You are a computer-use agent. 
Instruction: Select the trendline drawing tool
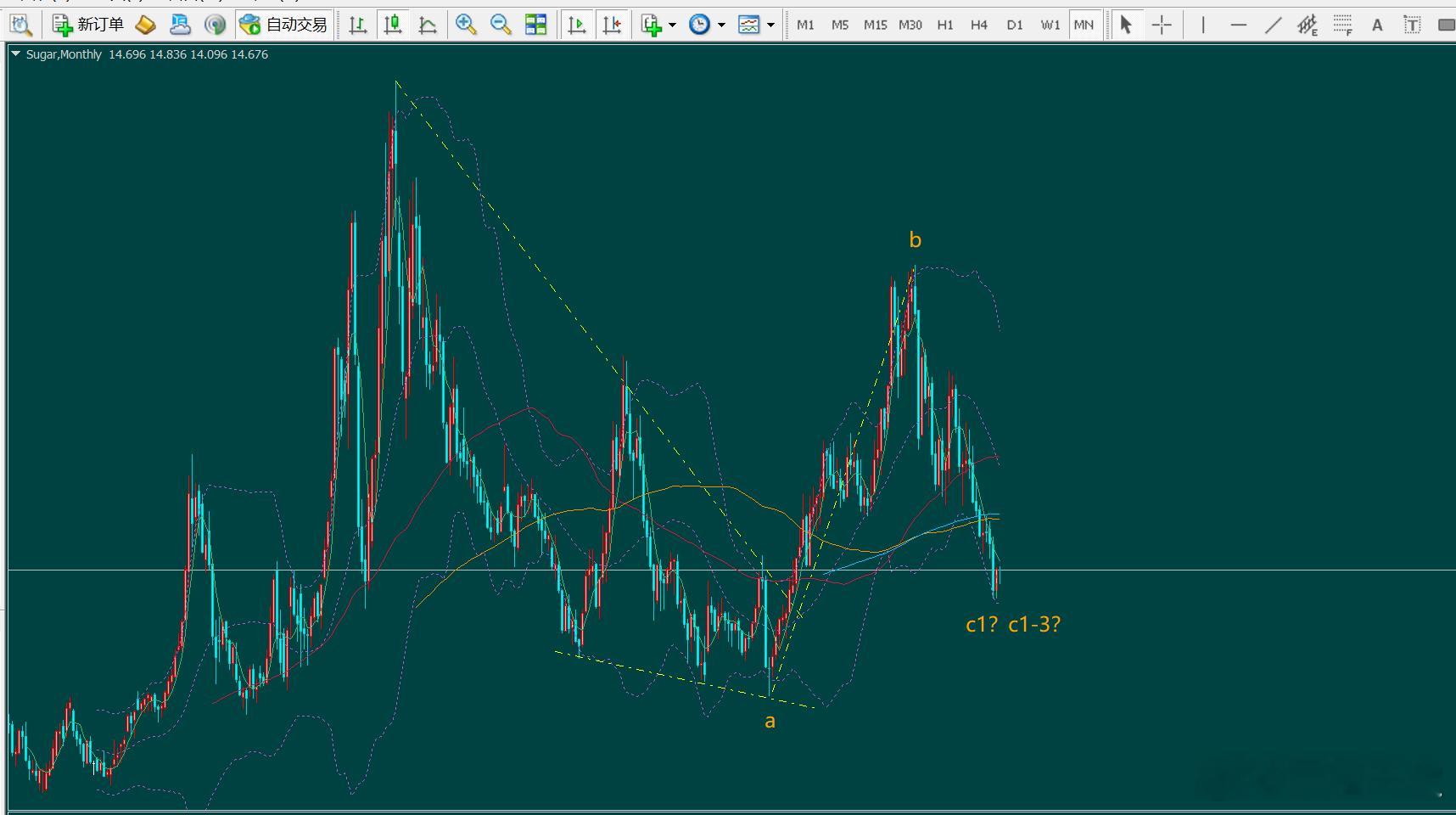point(1273,25)
